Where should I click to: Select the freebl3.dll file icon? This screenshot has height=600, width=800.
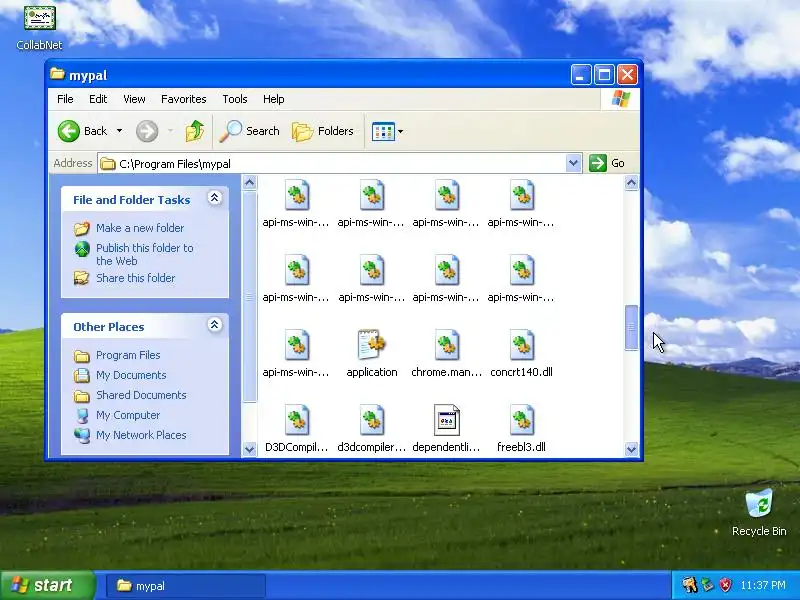tap(521, 419)
